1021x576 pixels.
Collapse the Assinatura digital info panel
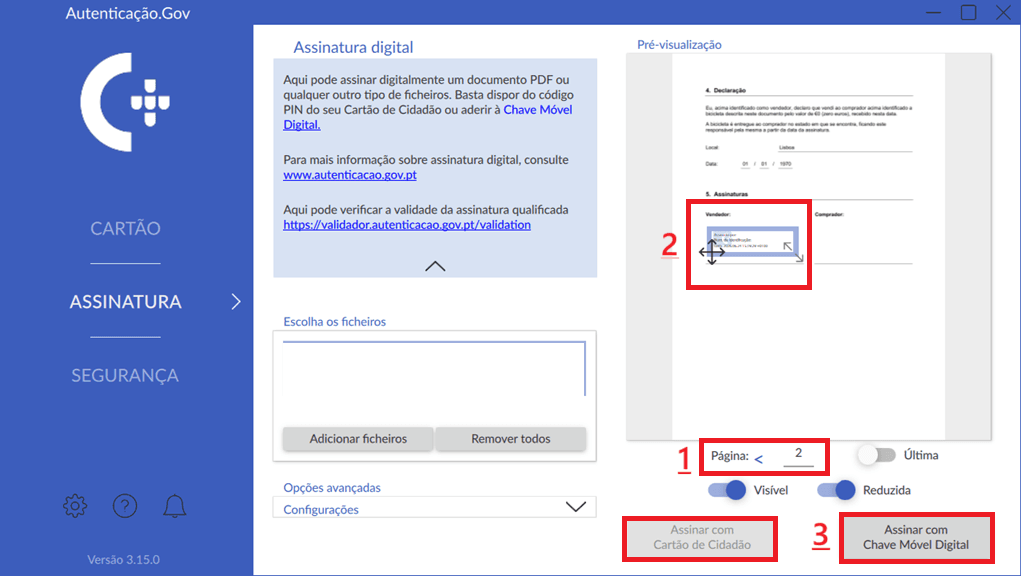point(435,266)
